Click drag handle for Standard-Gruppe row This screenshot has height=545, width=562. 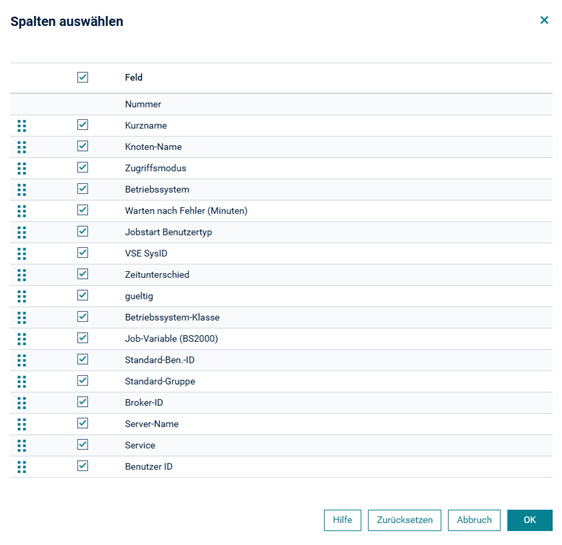[x=22, y=382]
